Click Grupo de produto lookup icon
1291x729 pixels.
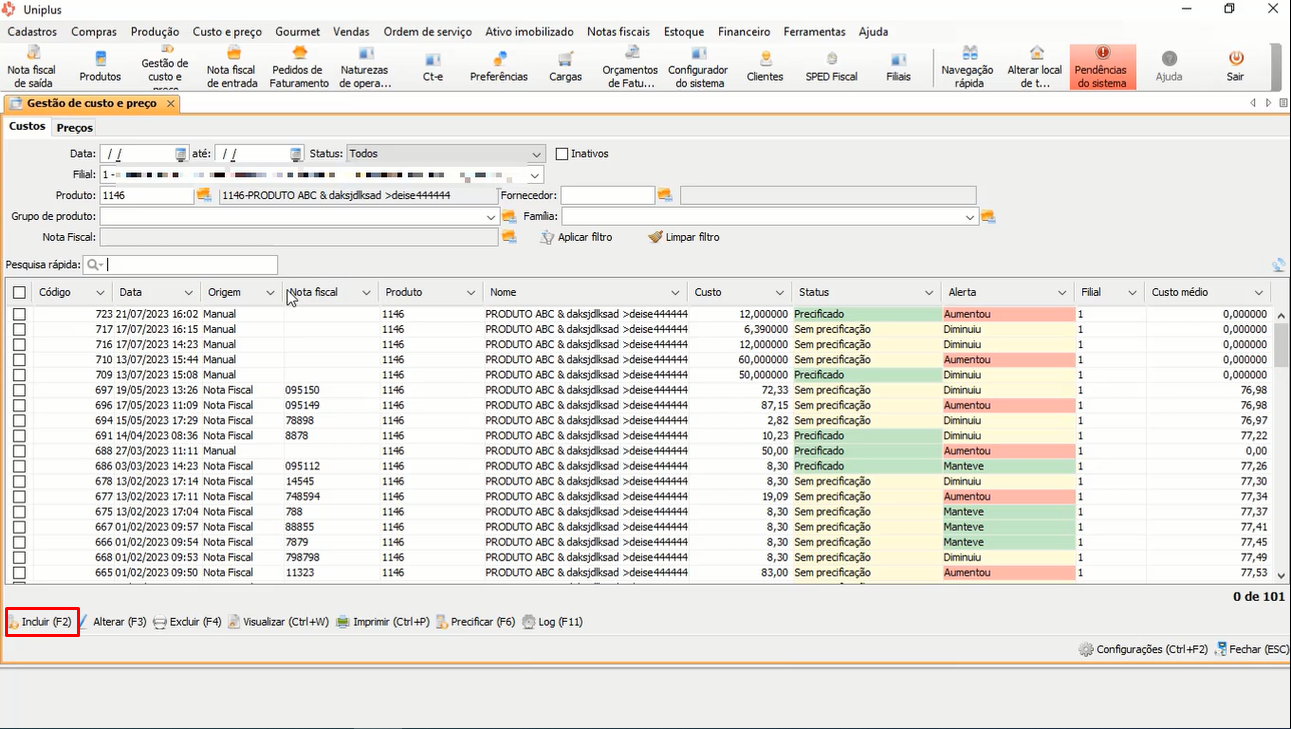509,216
